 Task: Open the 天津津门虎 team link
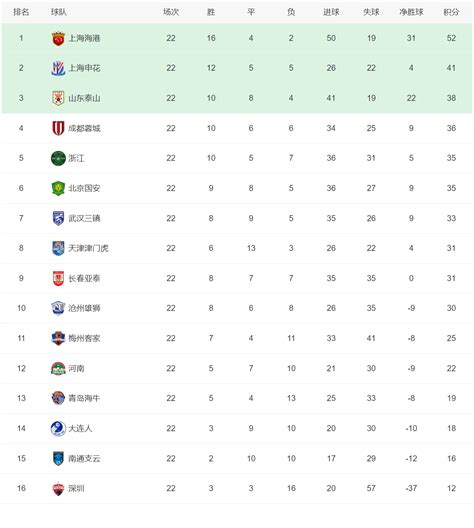(88, 249)
